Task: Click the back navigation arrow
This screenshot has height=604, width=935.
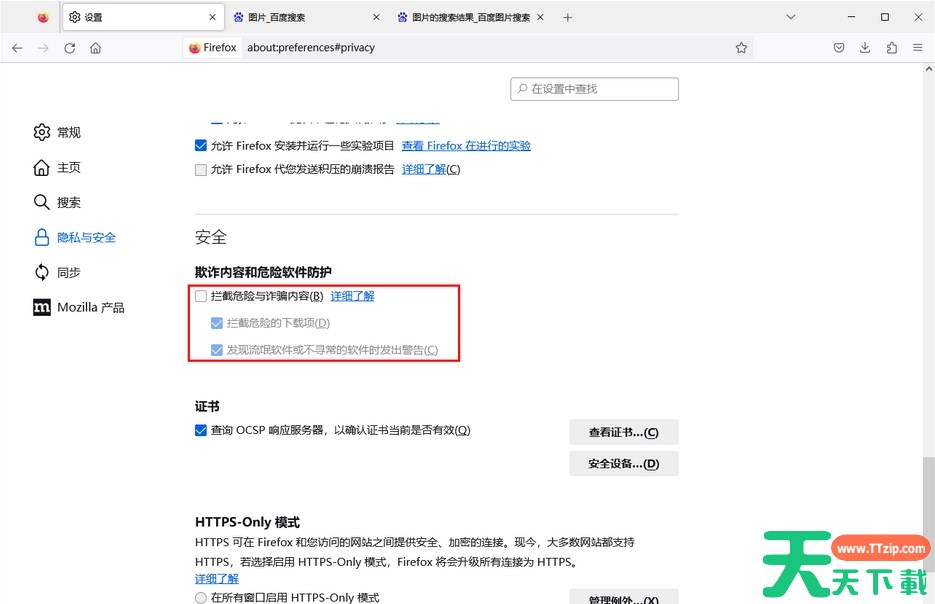Action: (x=17, y=48)
